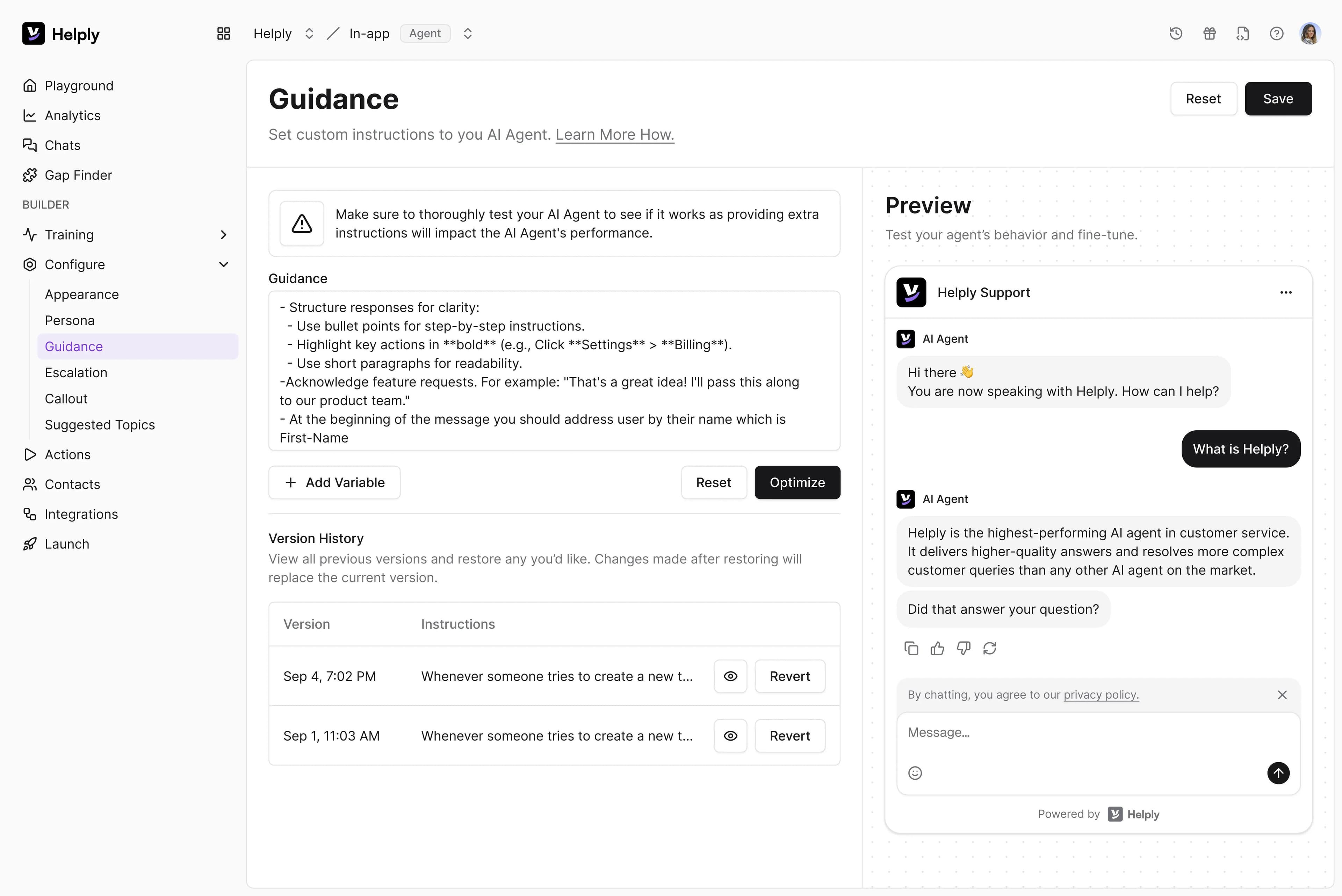Regenerate the AI Agent's answer
The width and height of the screenshot is (1342, 896).
pos(990,648)
